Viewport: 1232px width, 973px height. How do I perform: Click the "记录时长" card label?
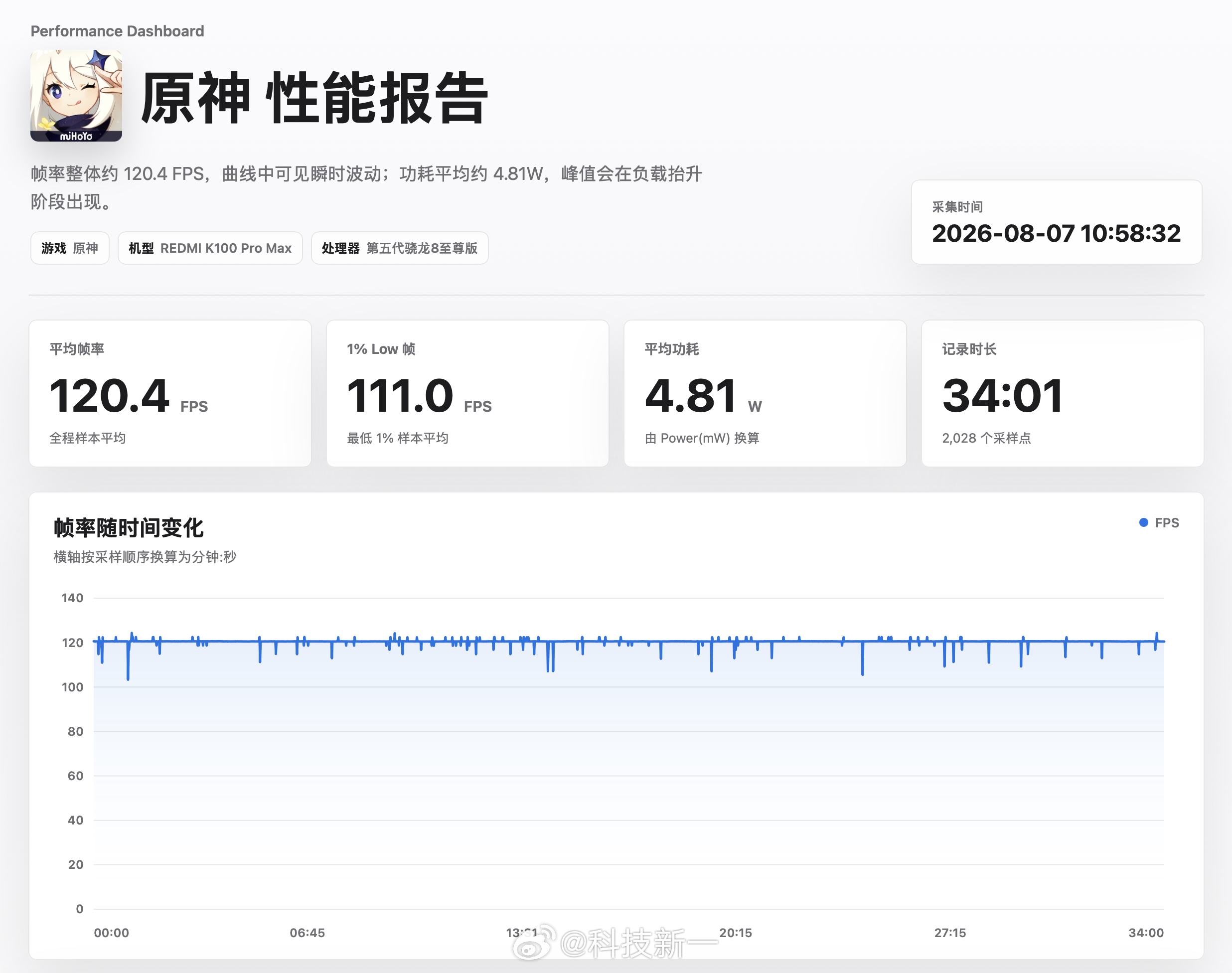pyautogui.click(x=969, y=349)
